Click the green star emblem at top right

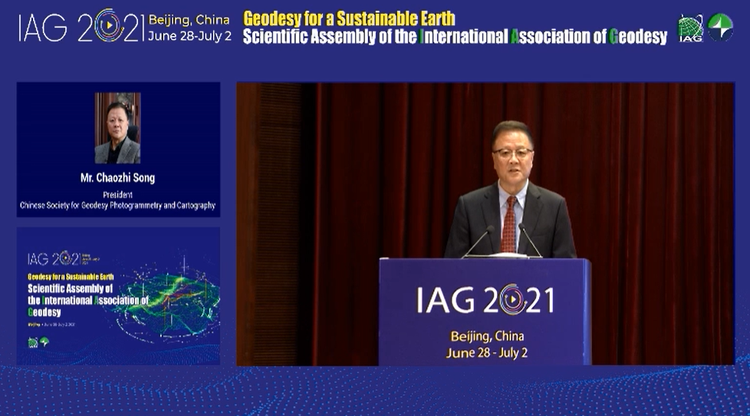click(720, 27)
